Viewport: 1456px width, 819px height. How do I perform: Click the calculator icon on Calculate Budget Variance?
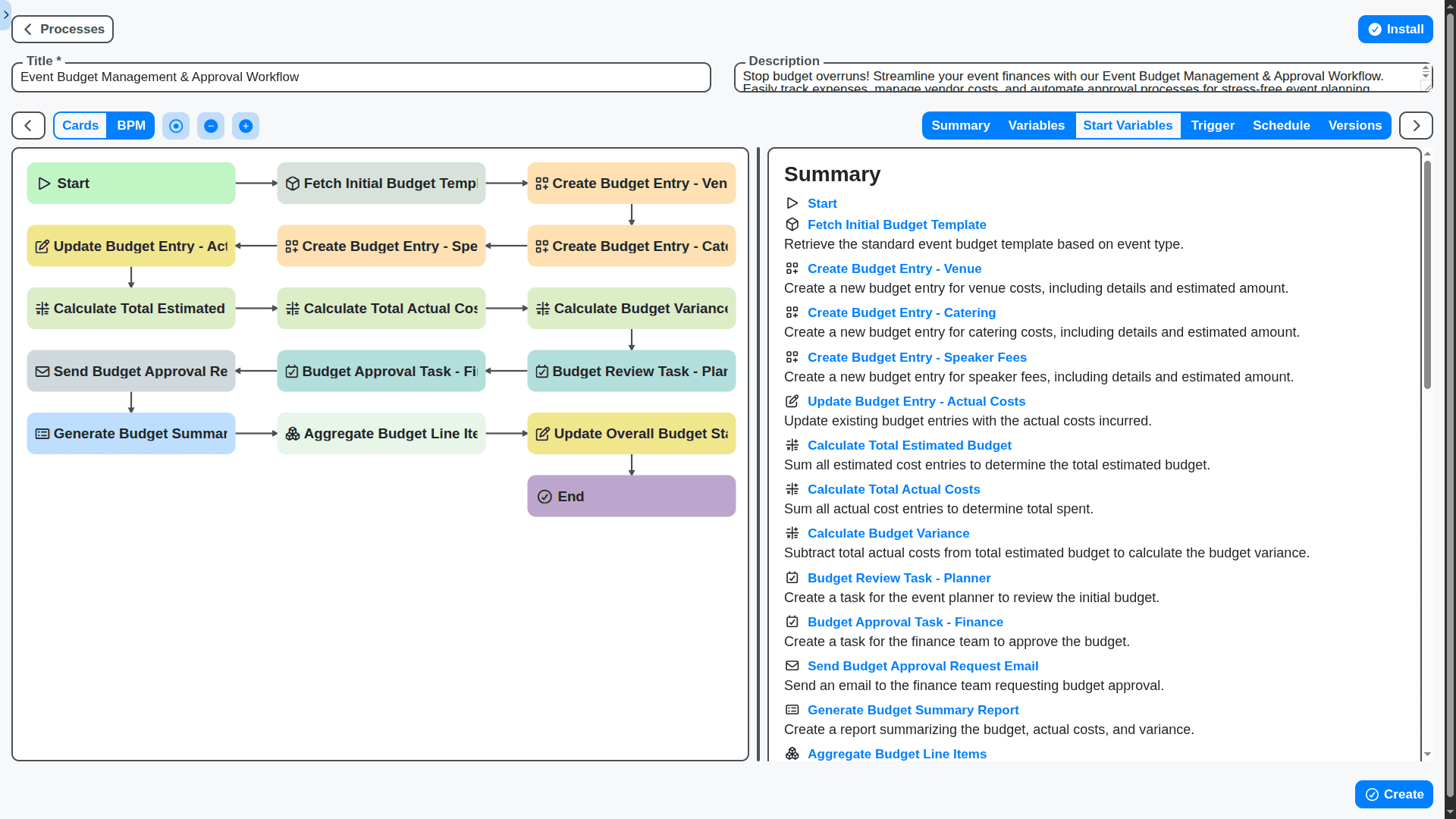pos(543,308)
